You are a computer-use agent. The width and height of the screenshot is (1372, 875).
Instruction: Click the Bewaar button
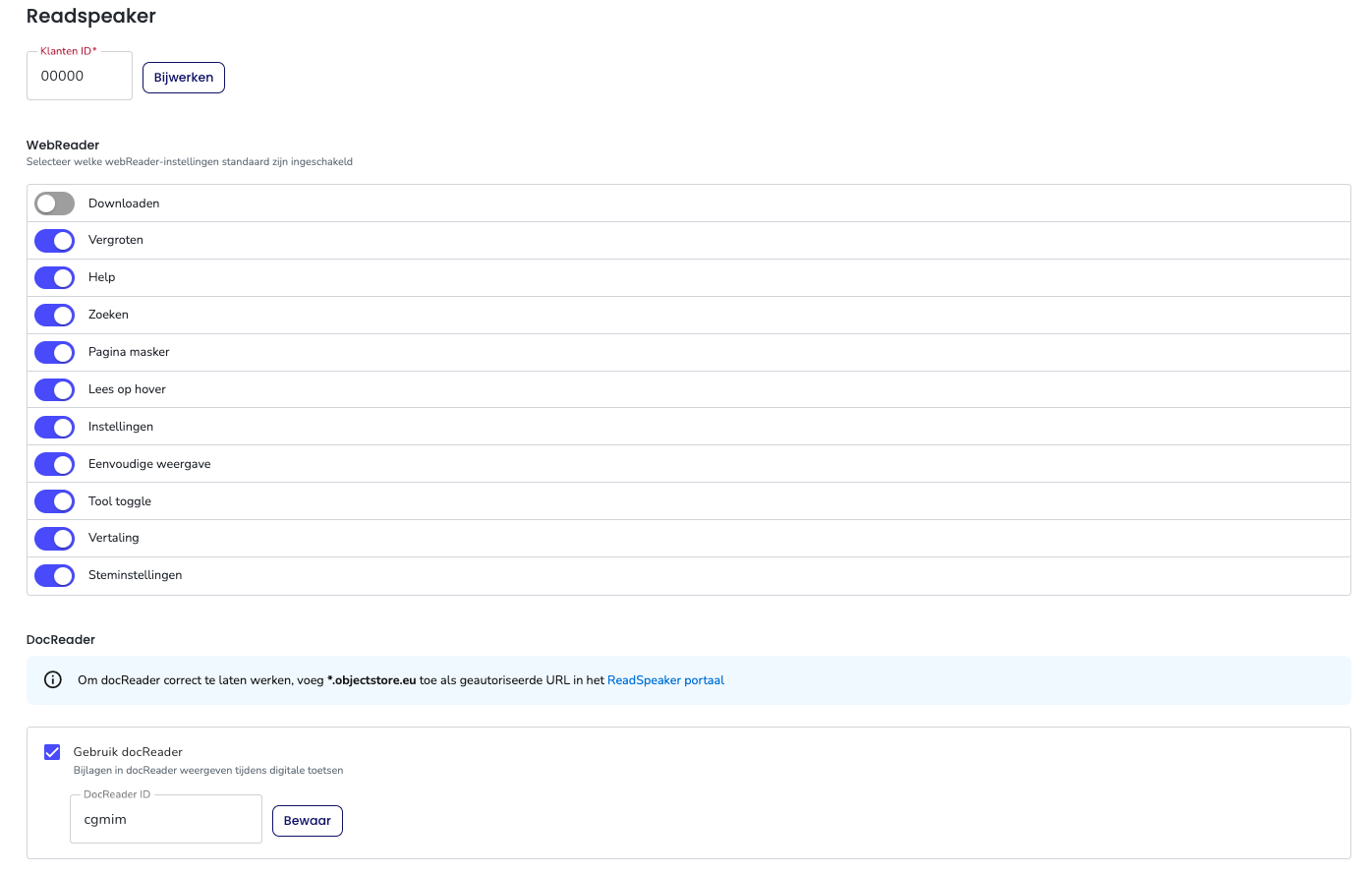tap(308, 821)
